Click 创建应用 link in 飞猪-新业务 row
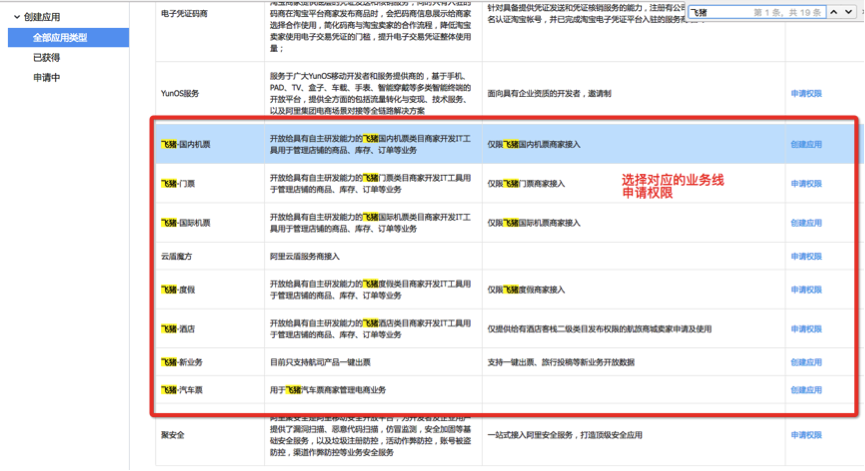Viewport: 865px width, 471px height. click(806, 362)
